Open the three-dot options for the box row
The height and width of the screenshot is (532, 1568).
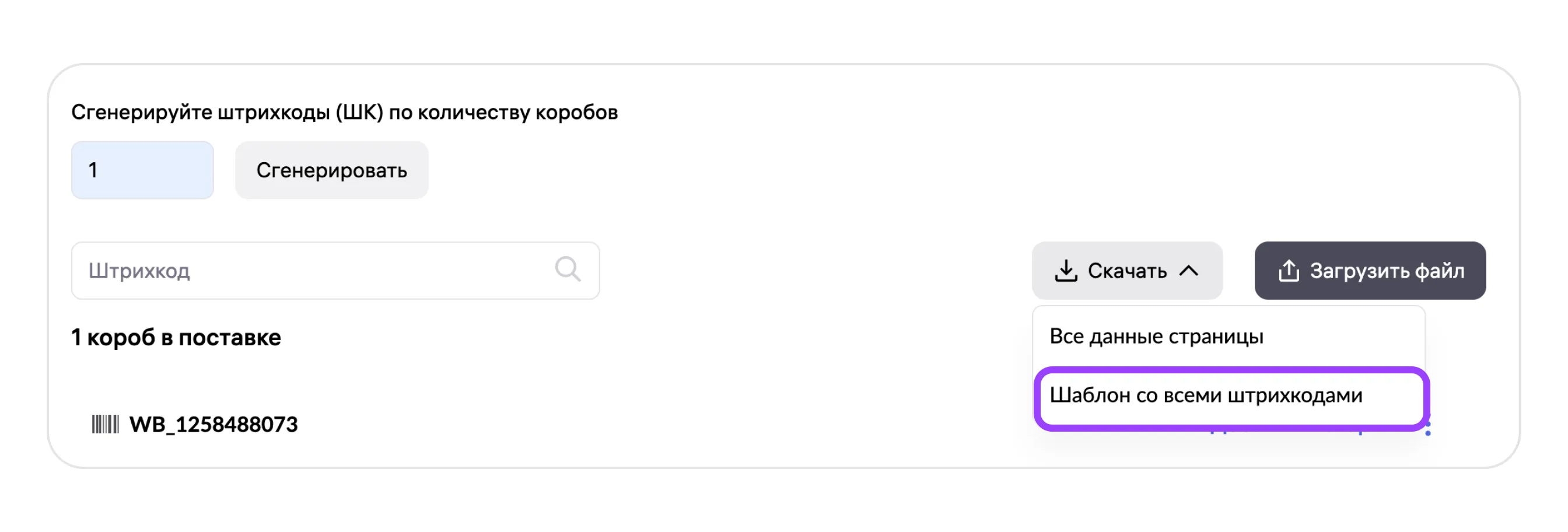1428,431
